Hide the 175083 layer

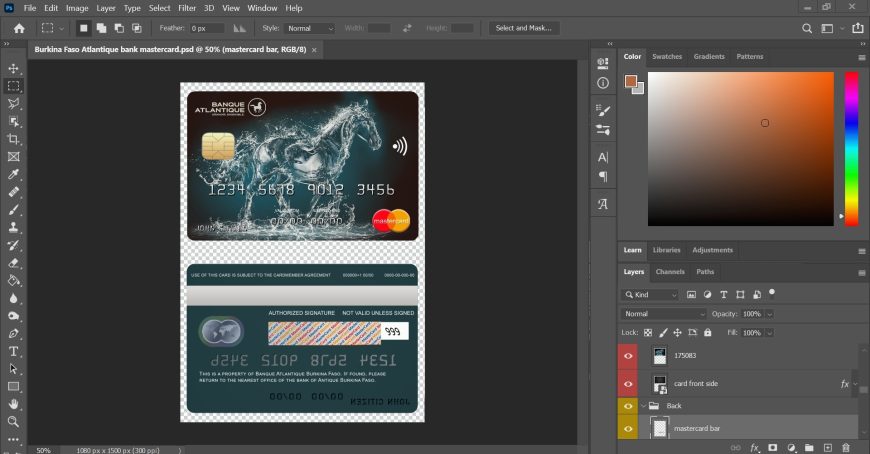click(628, 356)
